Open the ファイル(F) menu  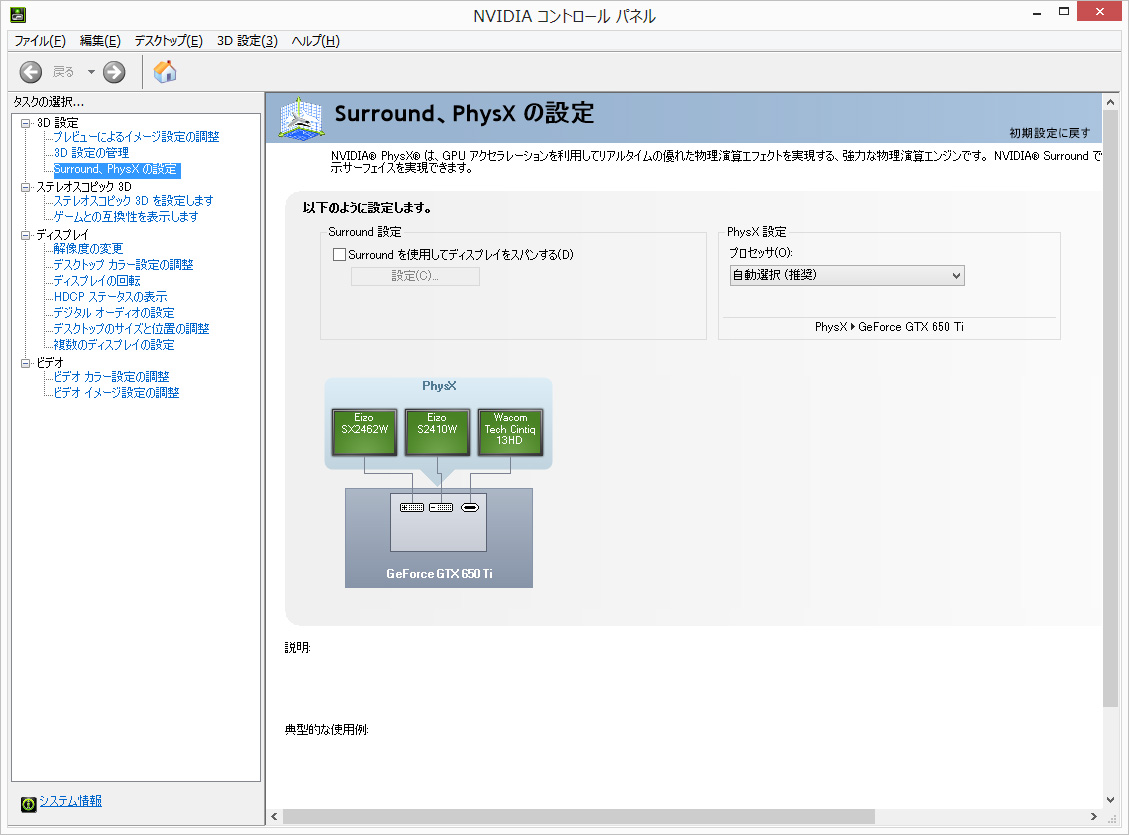pos(40,41)
